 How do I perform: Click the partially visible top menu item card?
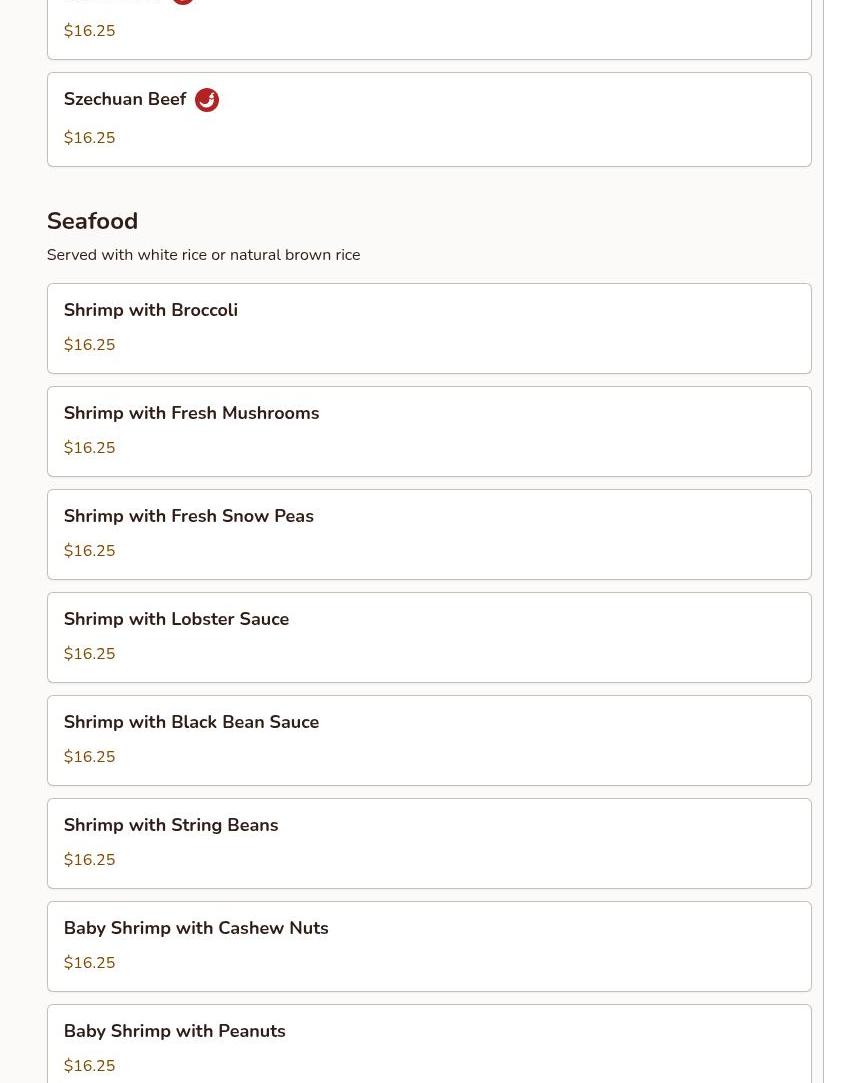pos(429,30)
